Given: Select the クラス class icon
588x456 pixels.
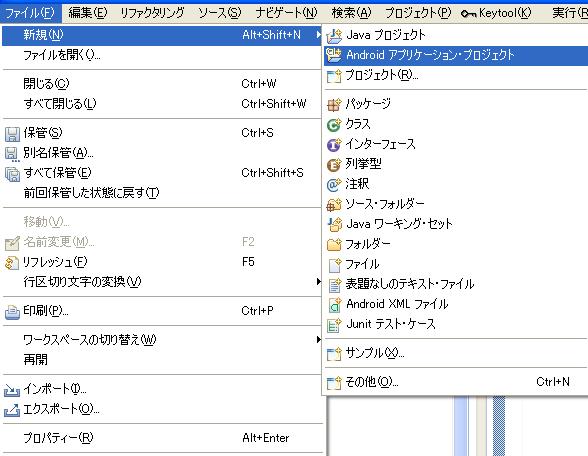Looking at the screenshot, I should [x=334, y=124].
